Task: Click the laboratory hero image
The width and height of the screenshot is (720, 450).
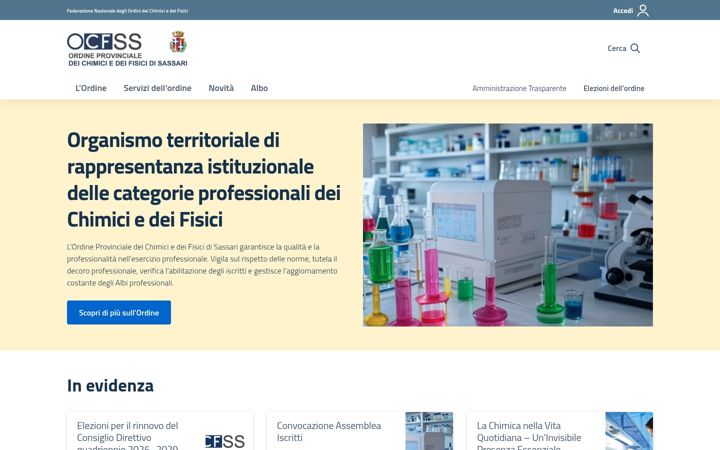Action: pos(508,225)
